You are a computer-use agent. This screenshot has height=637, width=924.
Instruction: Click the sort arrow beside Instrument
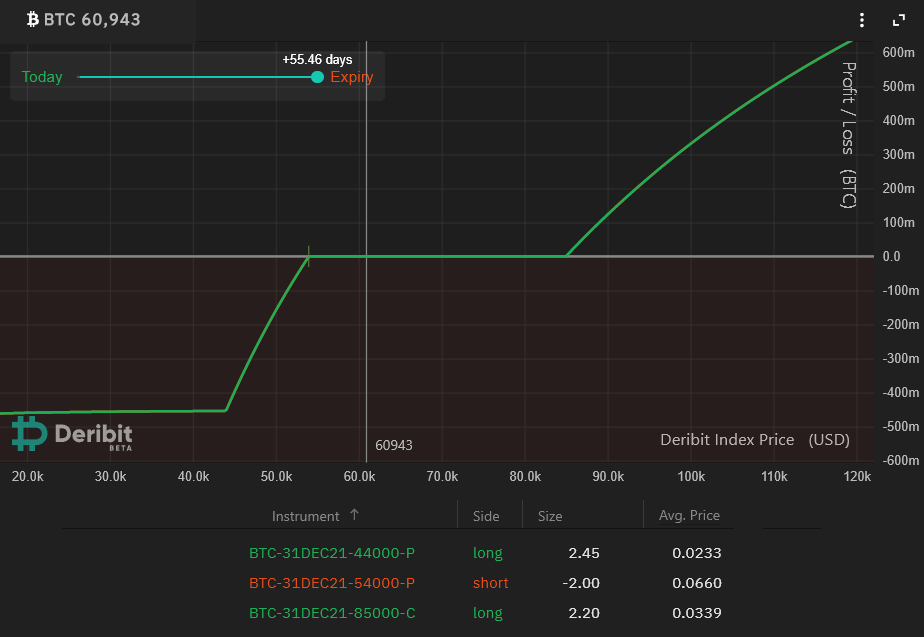pos(354,515)
